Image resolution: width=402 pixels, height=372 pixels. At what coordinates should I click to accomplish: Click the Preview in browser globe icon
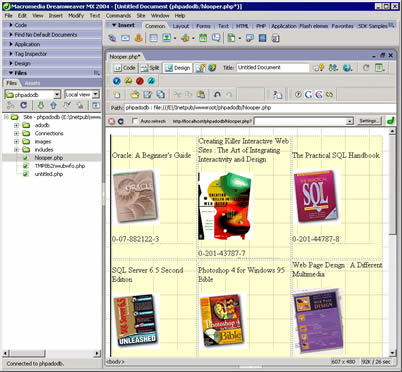point(347,68)
